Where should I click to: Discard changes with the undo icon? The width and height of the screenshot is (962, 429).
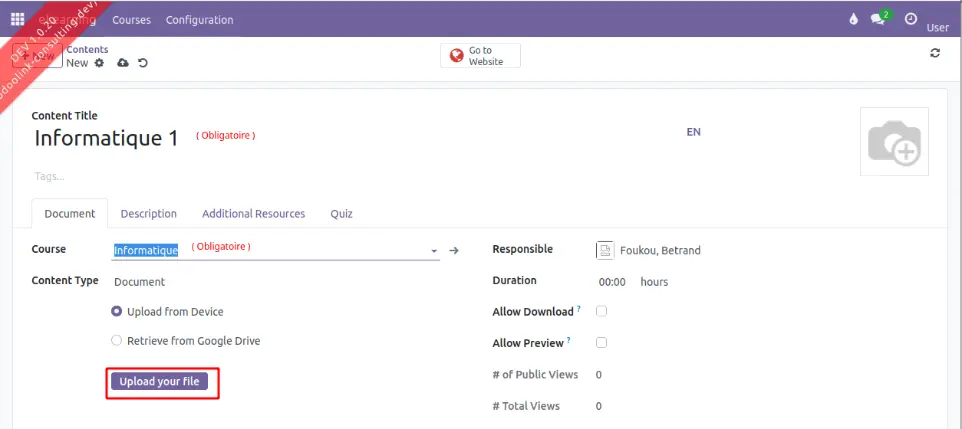[x=143, y=63]
